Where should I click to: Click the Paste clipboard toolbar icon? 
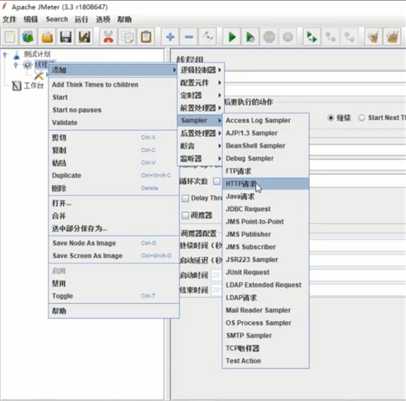(146, 37)
